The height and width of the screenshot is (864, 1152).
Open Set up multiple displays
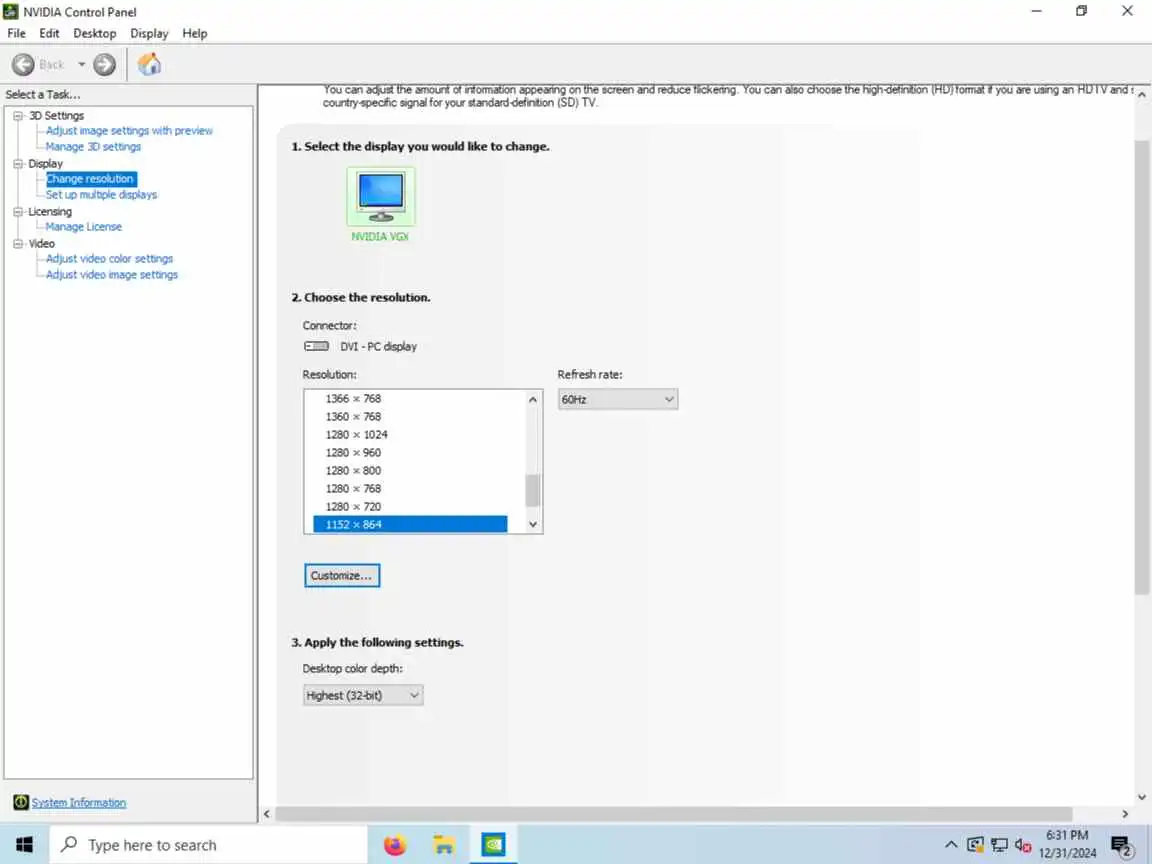pyautogui.click(x=101, y=195)
